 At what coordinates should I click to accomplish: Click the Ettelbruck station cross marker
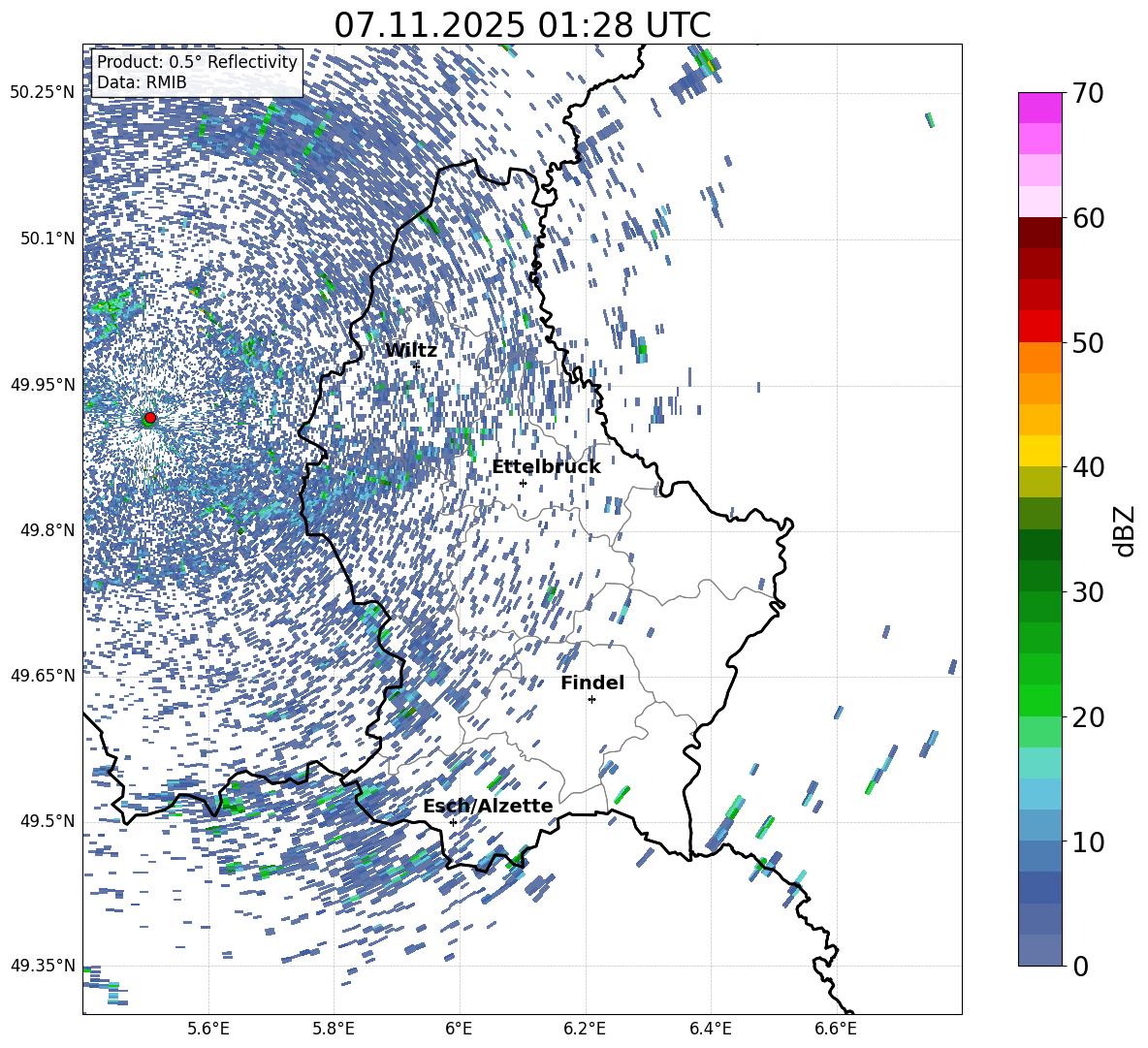point(523,483)
